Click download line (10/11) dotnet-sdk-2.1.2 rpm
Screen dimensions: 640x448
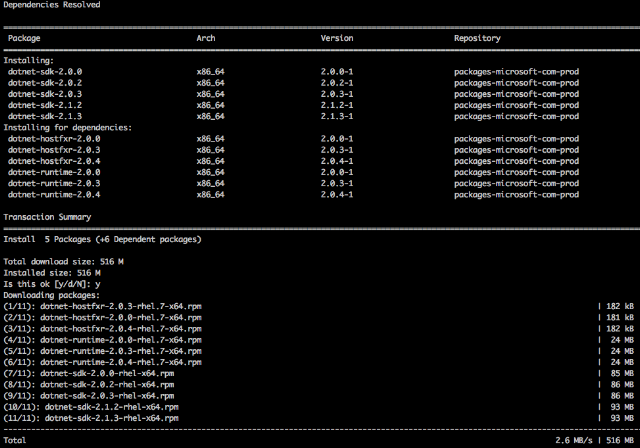(x=91, y=407)
